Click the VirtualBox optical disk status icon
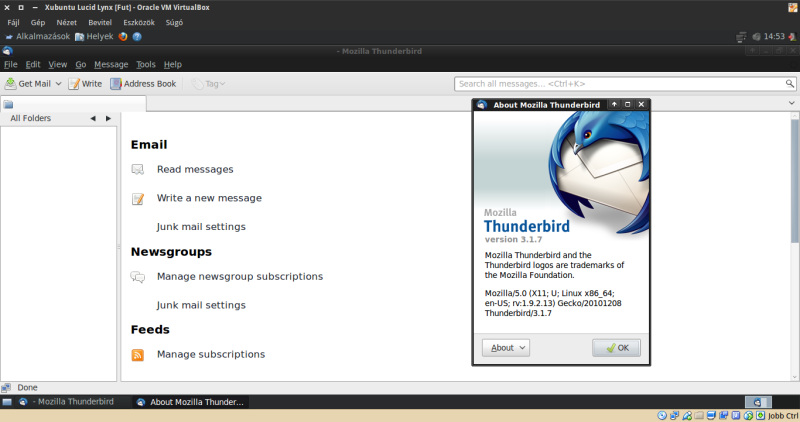Viewport: 800px width, 422px height. (x=662, y=416)
